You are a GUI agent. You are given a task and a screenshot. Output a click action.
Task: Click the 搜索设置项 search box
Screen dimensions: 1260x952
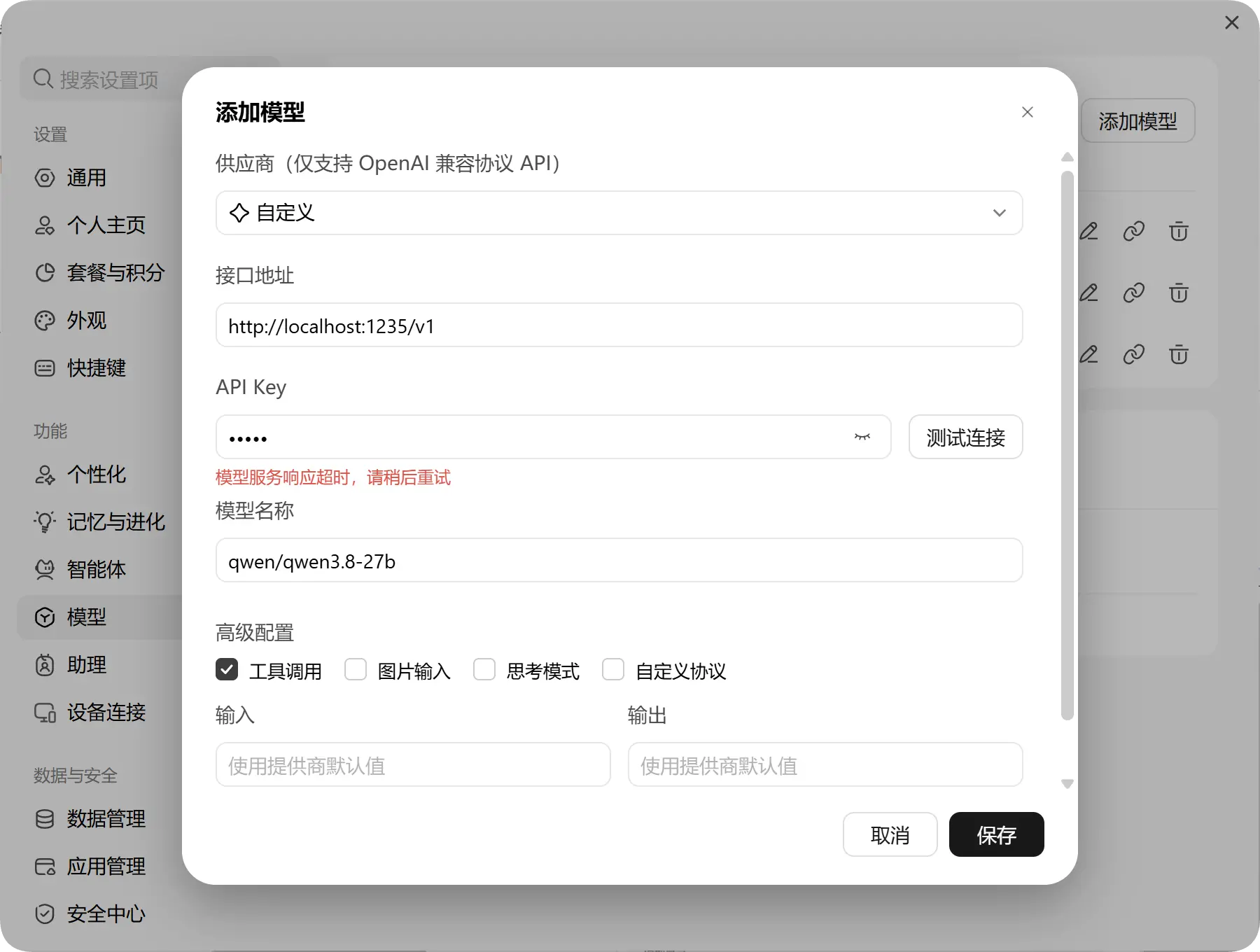pyautogui.click(x=150, y=79)
